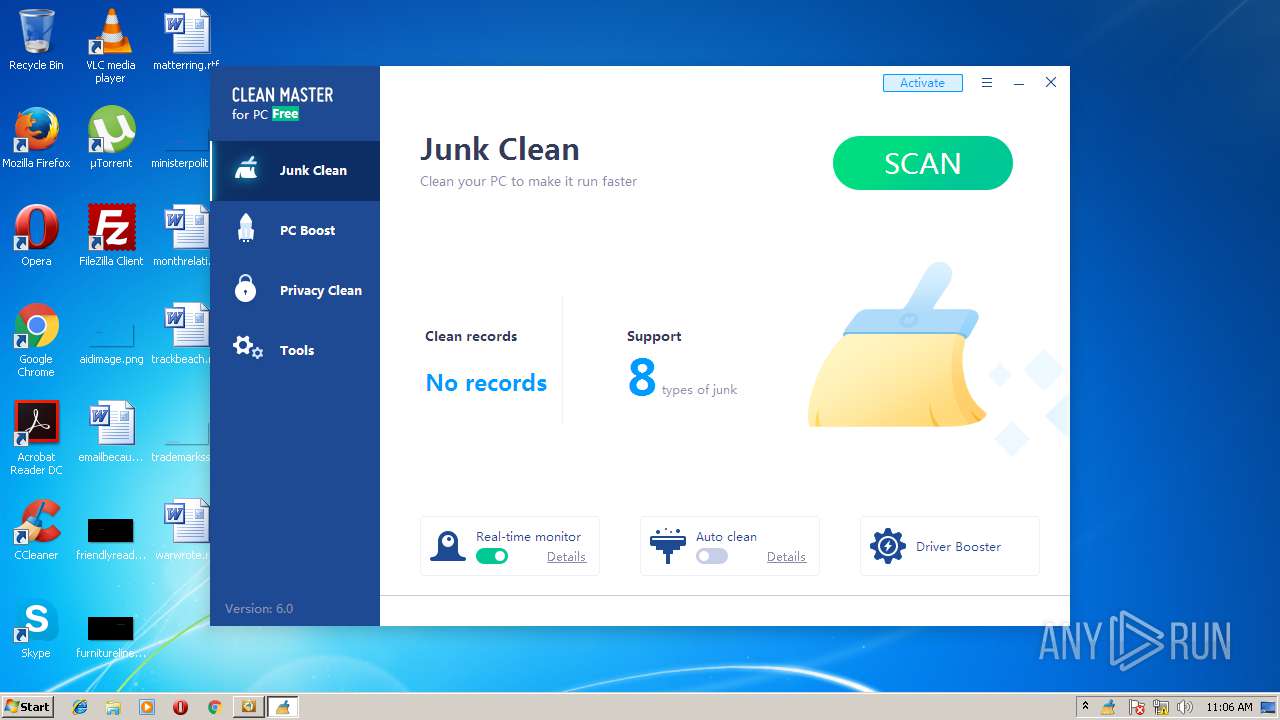Open Windows Media Player from taskbar
This screenshot has width=1280, height=720.
(147, 707)
